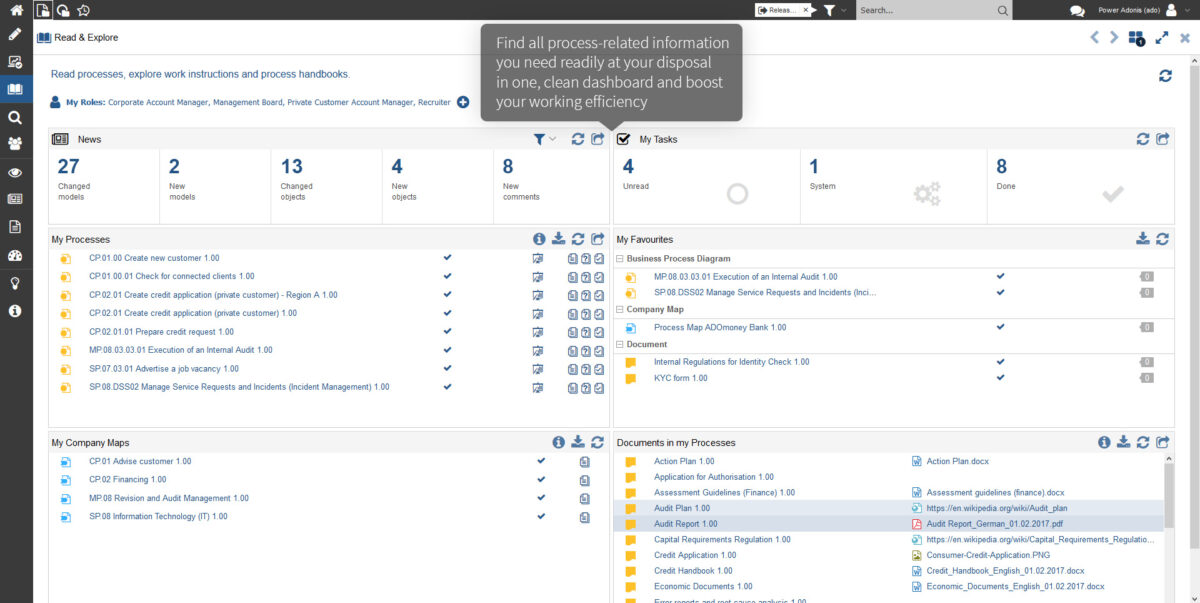Image resolution: width=1200 pixels, height=603 pixels.
Task: Download My Favourites list
Action: pyautogui.click(x=1143, y=239)
